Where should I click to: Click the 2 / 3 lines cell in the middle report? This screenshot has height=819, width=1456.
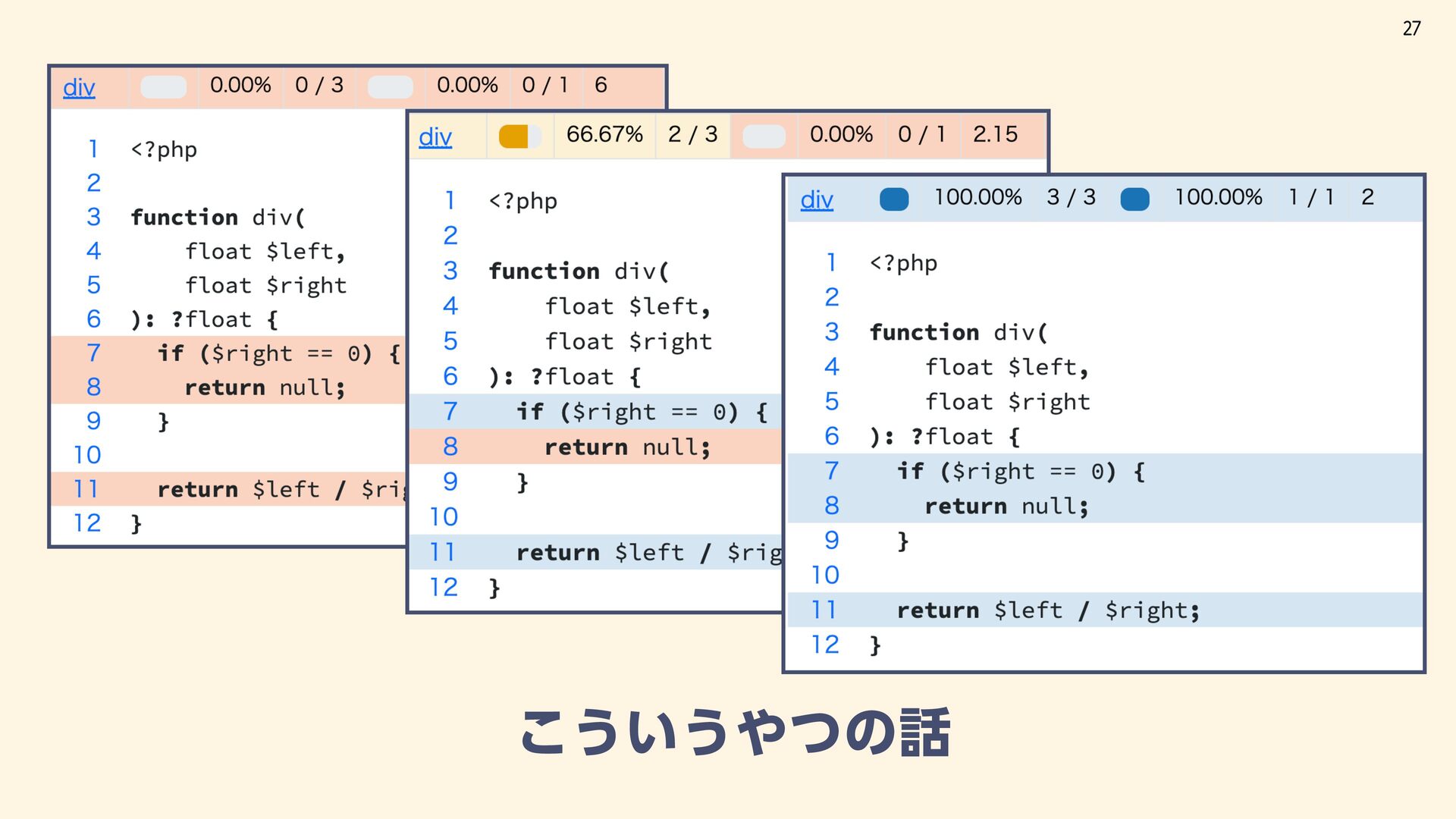[692, 134]
